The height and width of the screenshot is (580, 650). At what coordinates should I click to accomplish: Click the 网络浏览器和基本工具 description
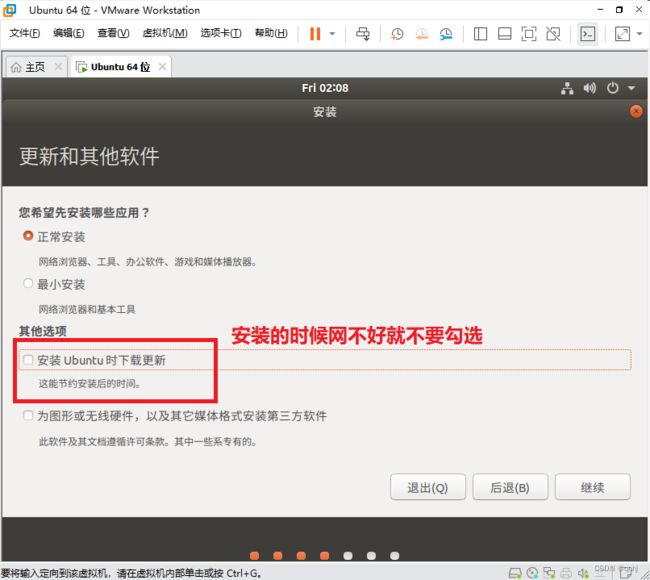pyautogui.click(x=87, y=309)
